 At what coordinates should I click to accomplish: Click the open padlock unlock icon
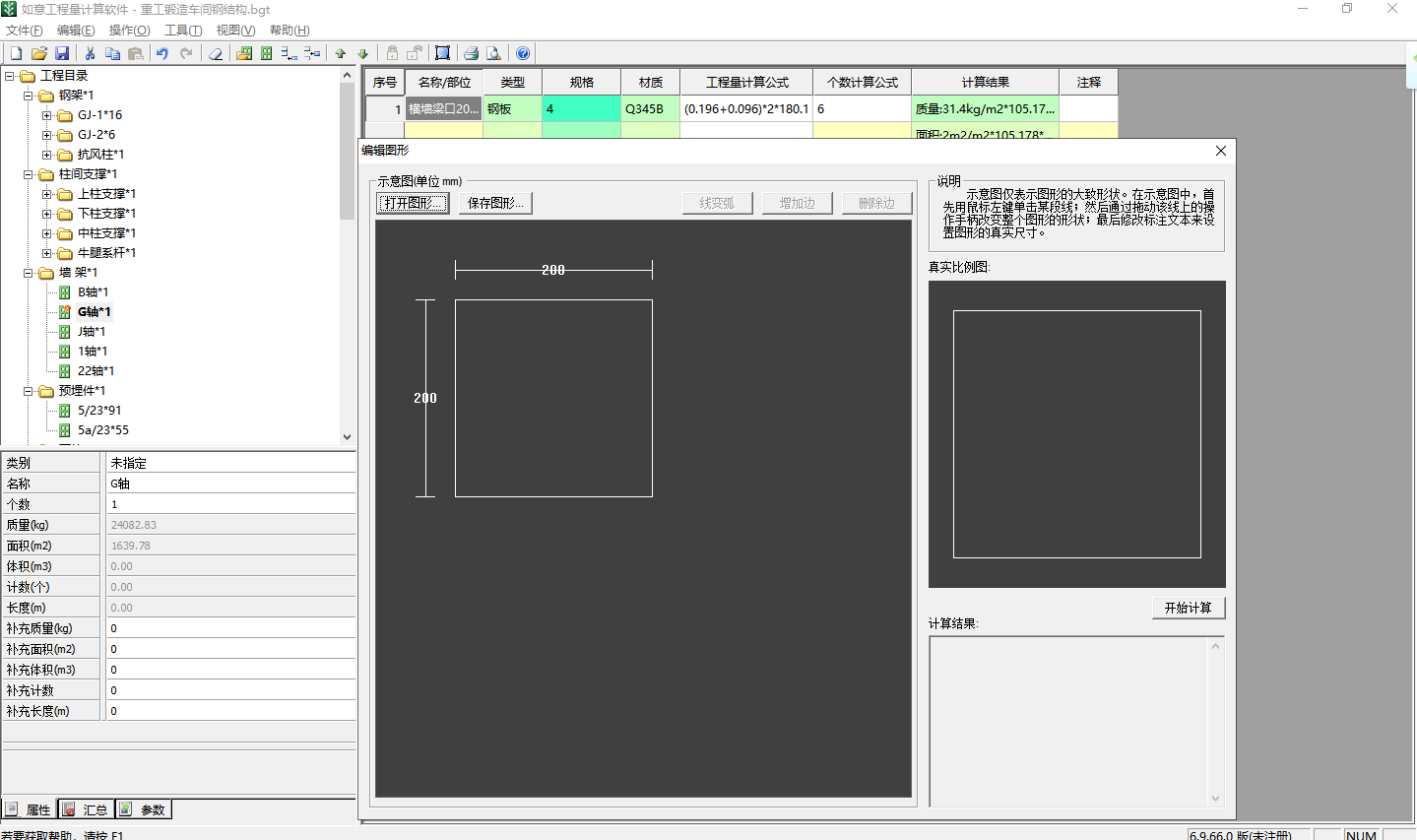click(x=415, y=53)
